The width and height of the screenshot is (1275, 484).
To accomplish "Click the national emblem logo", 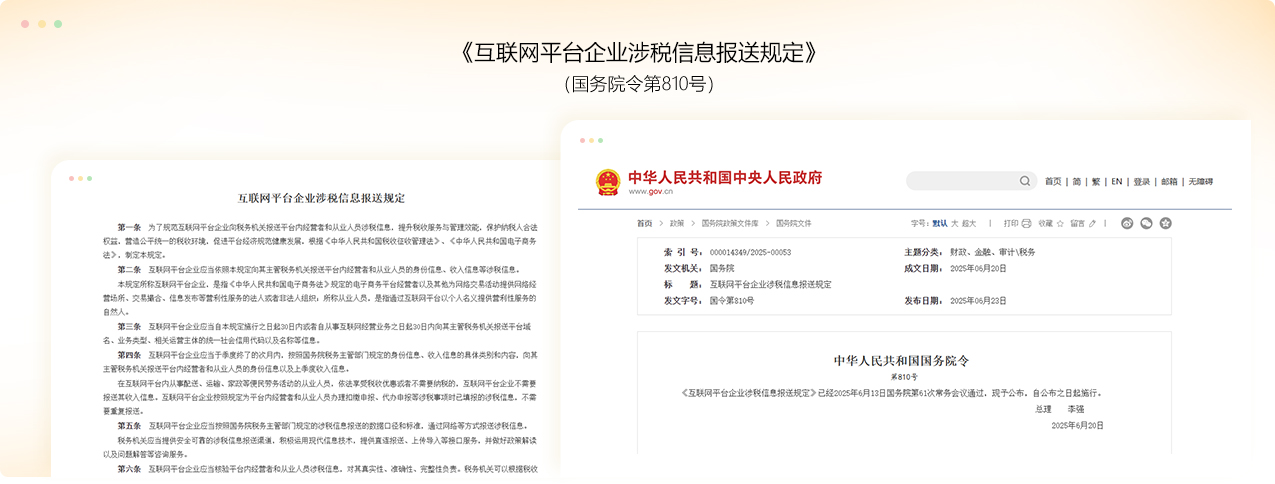I will click(x=608, y=182).
